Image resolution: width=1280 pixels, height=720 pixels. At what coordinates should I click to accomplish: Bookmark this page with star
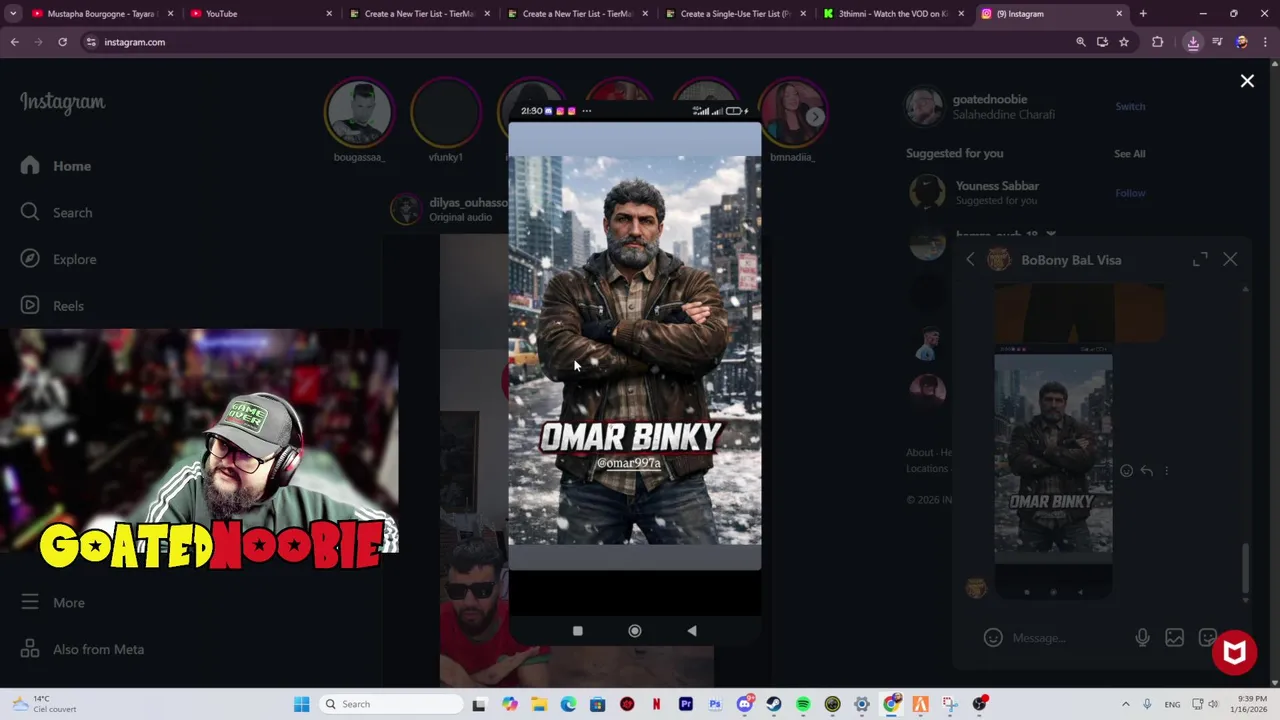tap(1124, 42)
